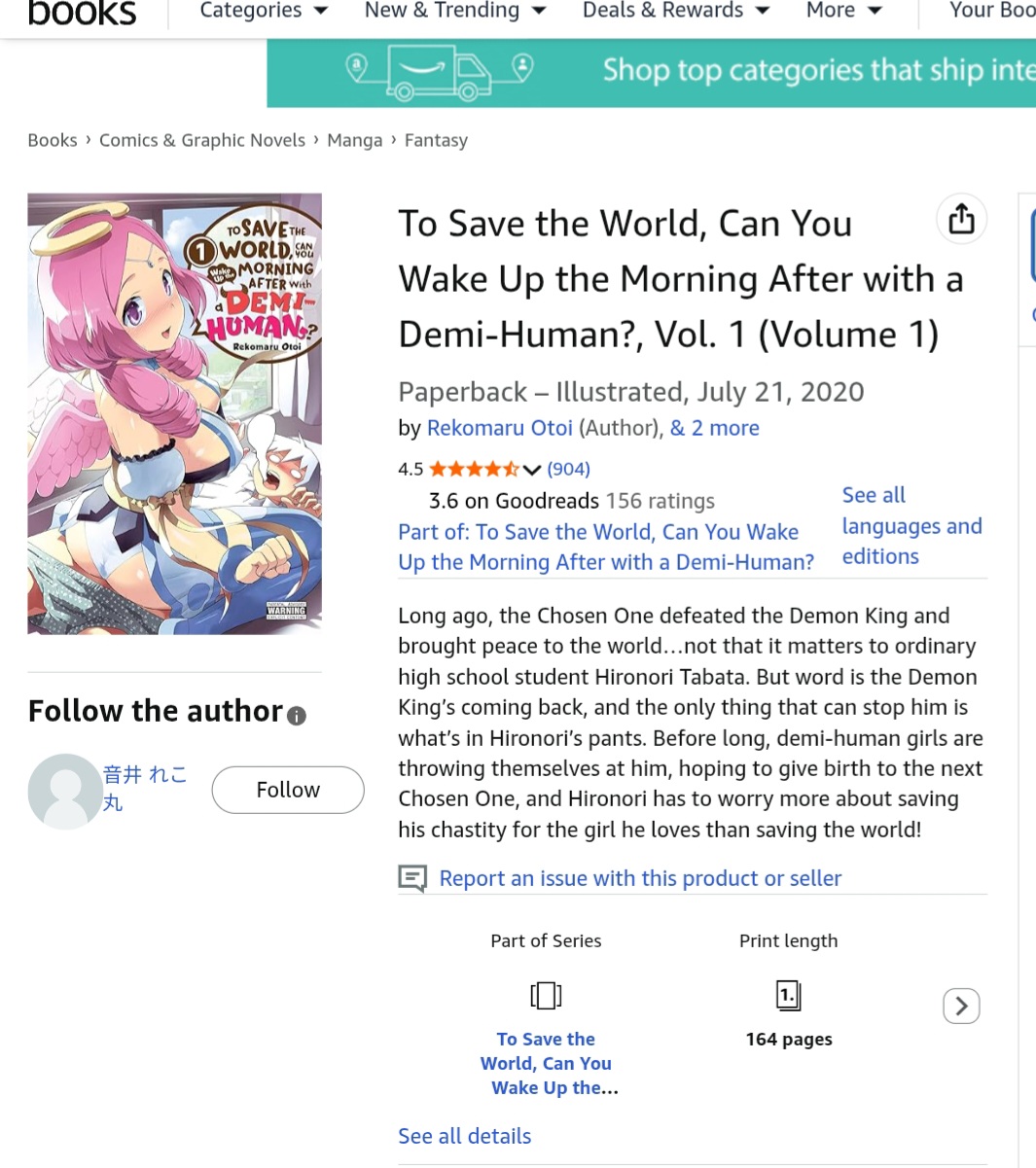Click the series books icon under Part of Series
1036x1168 pixels.
(x=546, y=995)
